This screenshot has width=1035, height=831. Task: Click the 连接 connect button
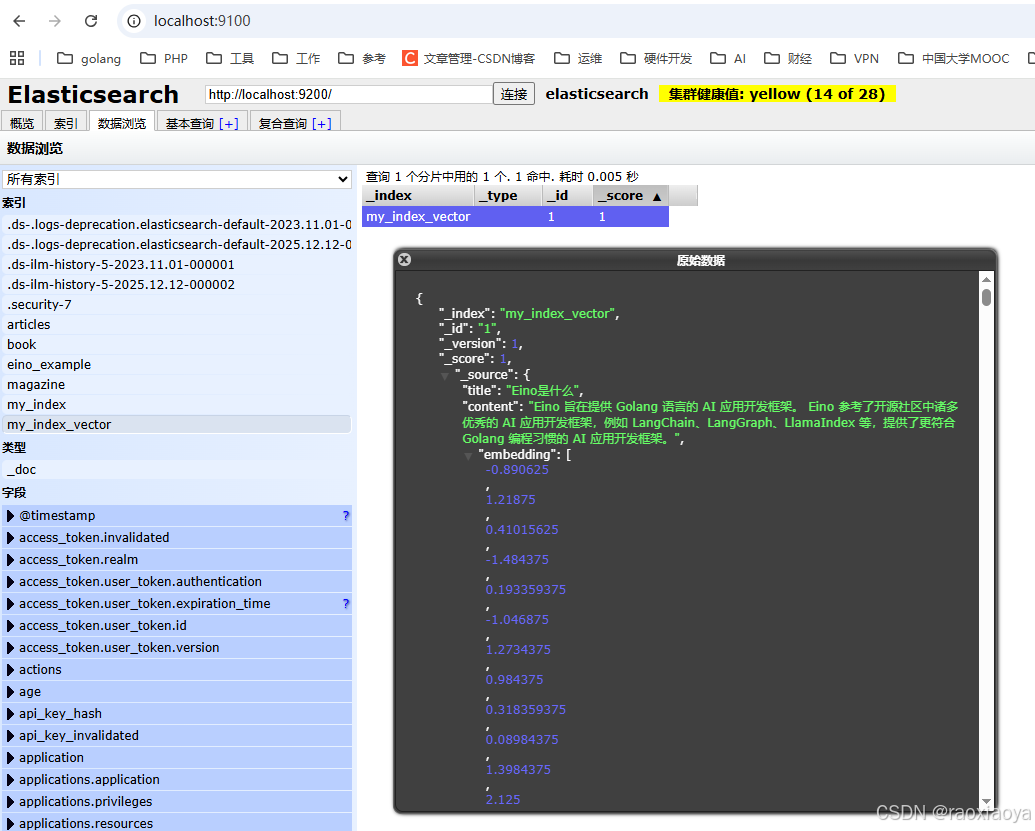tap(514, 94)
